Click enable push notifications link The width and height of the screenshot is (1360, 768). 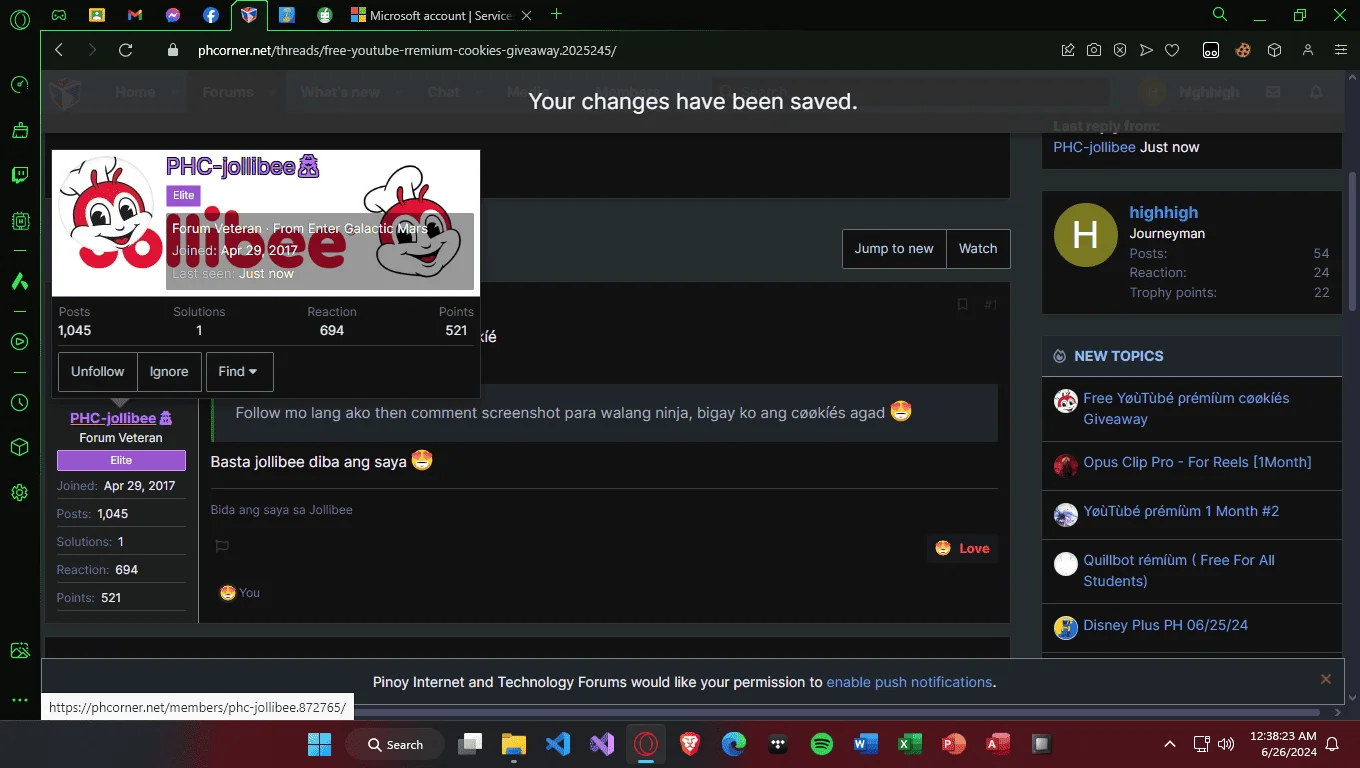click(909, 682)
